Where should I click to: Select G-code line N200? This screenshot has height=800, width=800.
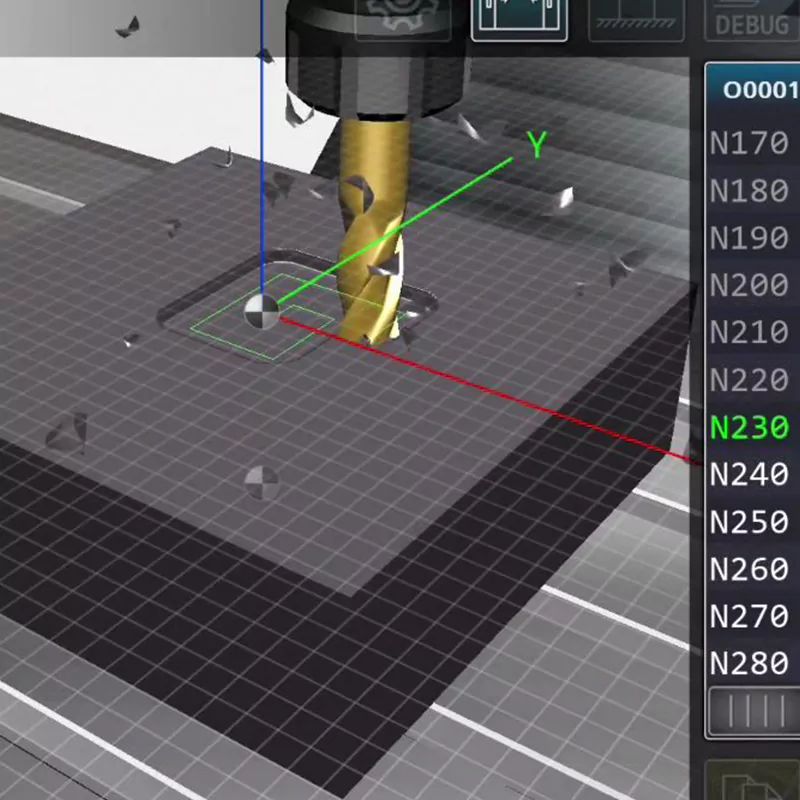pyautogui.click(x=748, y=284)
